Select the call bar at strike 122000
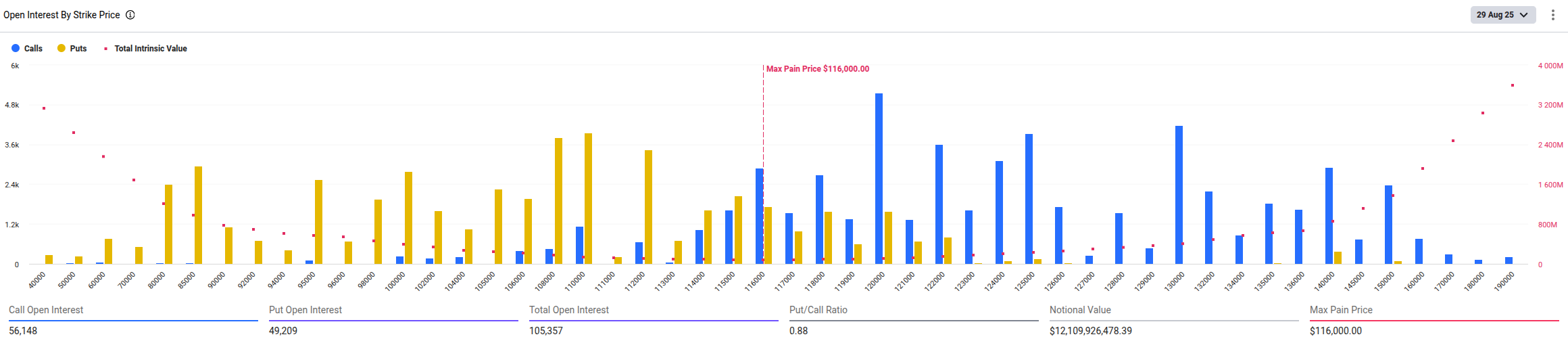The image size is (1568, 341). [939, 204]
